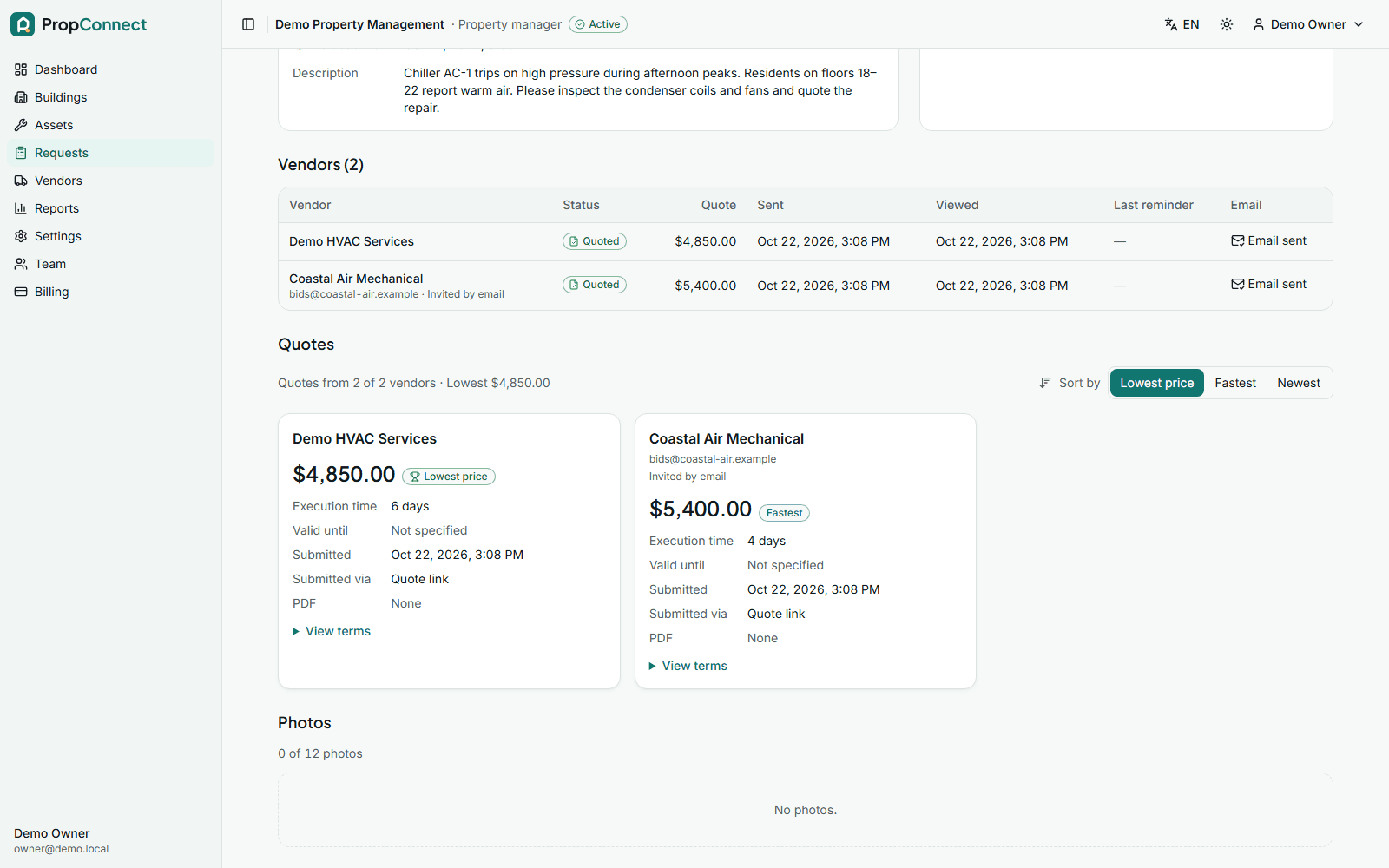1389x868 pixels.
Task: Click the 6 days execution time value
Action: point(410,506)
